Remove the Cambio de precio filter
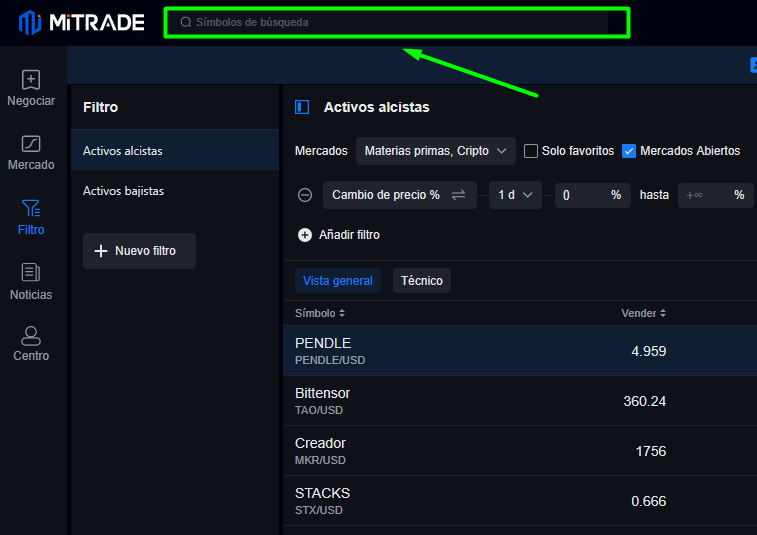 (x=305, y=195)
